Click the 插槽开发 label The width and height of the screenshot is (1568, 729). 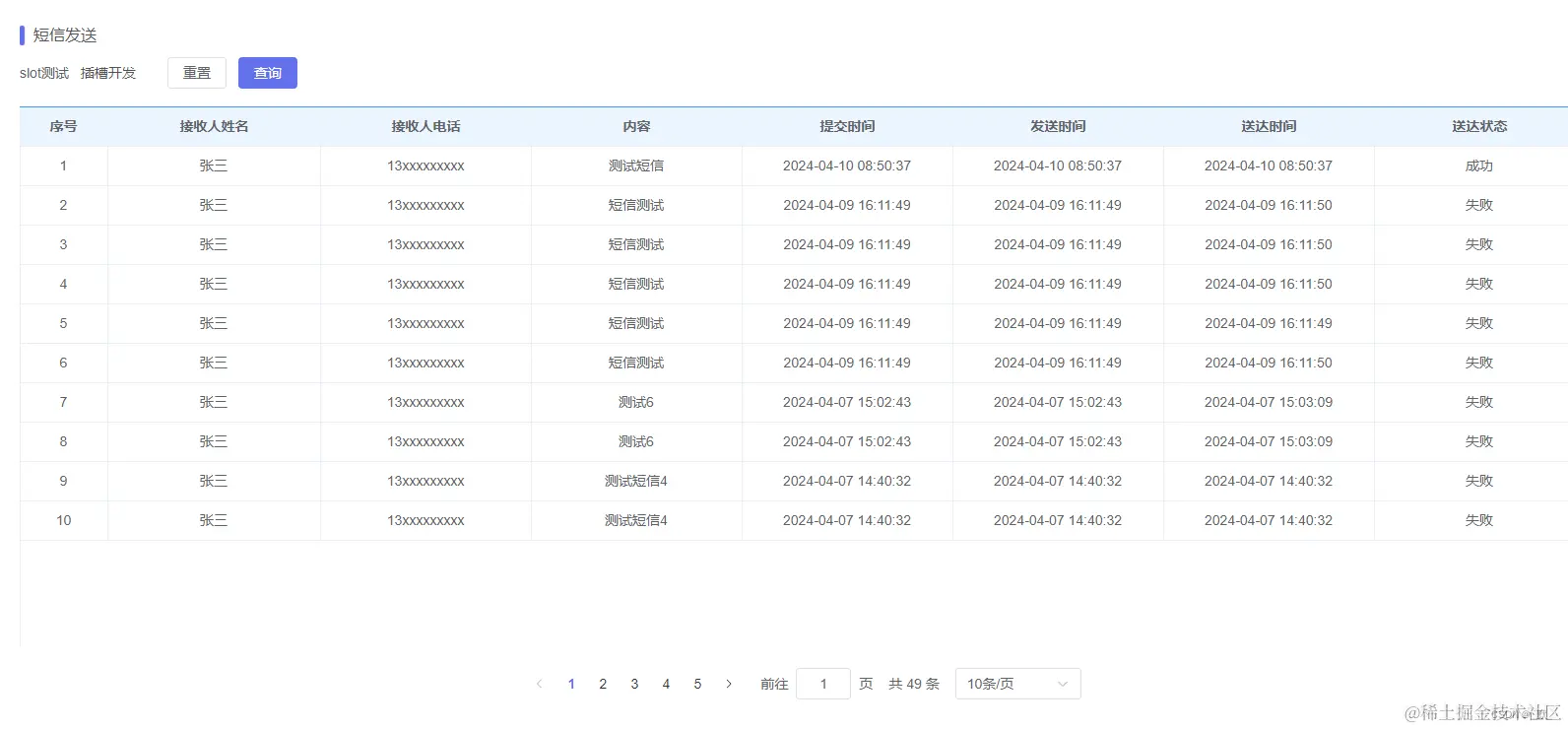(108, 73)
